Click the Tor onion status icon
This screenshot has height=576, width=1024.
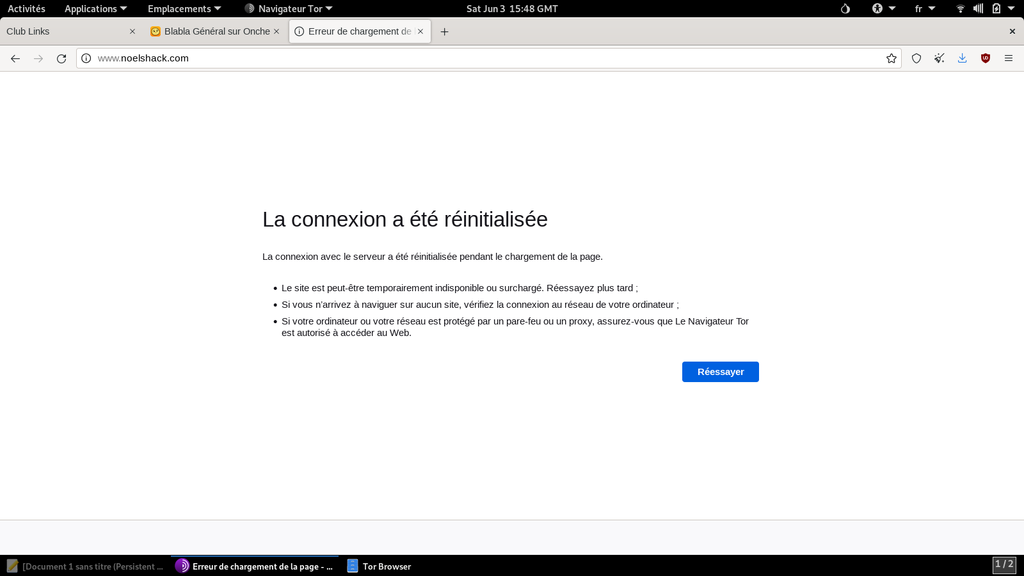point(845,8)
